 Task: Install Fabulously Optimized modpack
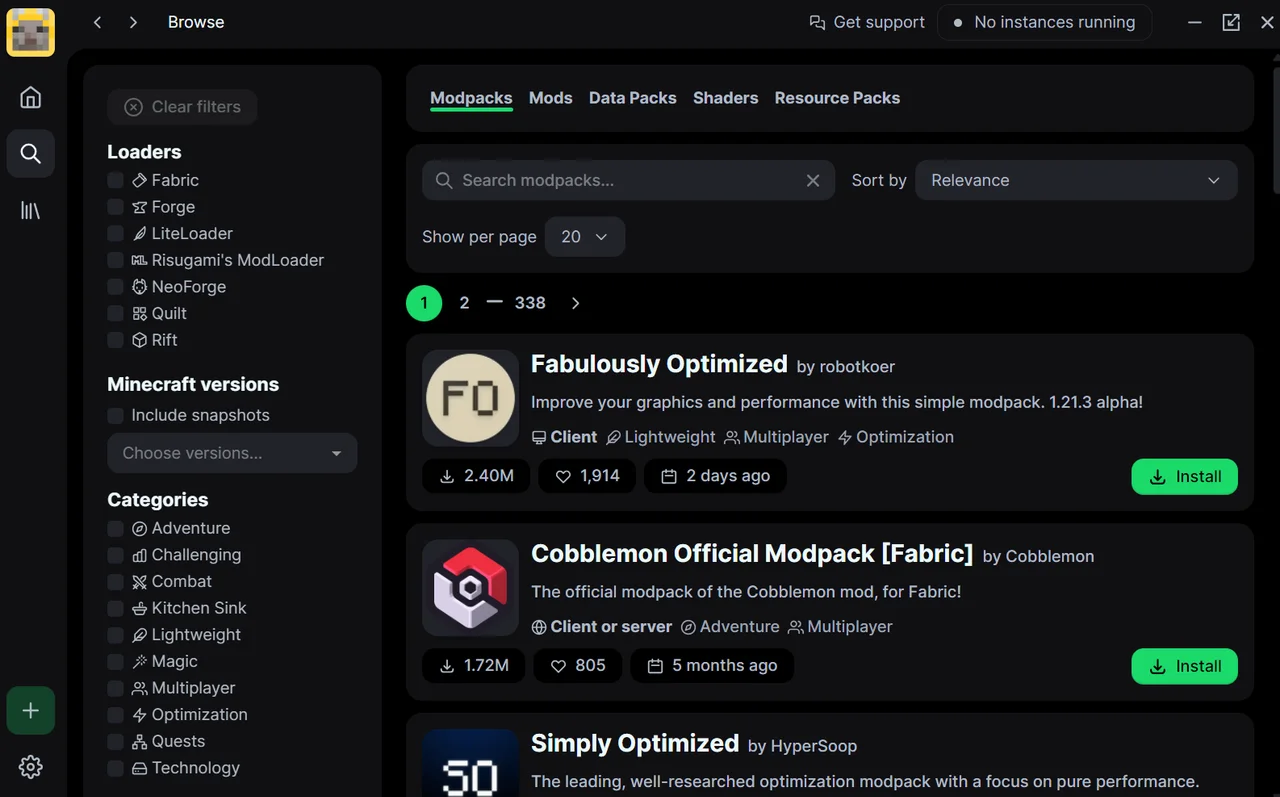[x=1185, y=477]
